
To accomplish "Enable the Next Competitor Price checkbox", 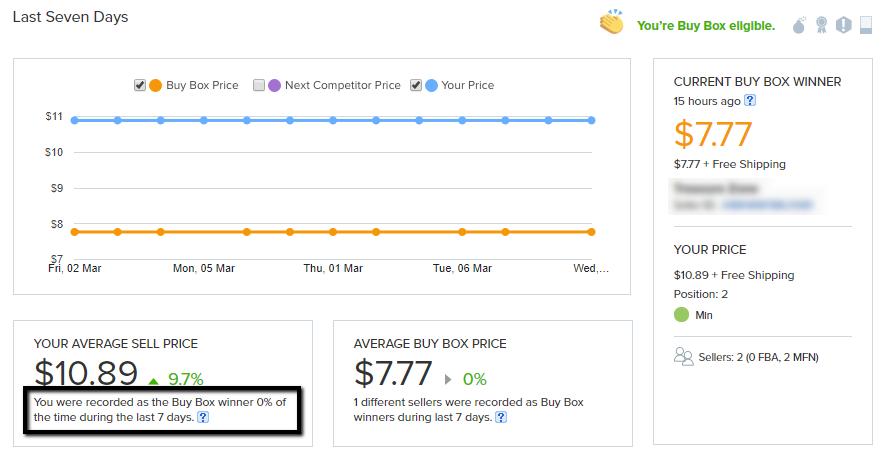I will click(x=259, y=86).
